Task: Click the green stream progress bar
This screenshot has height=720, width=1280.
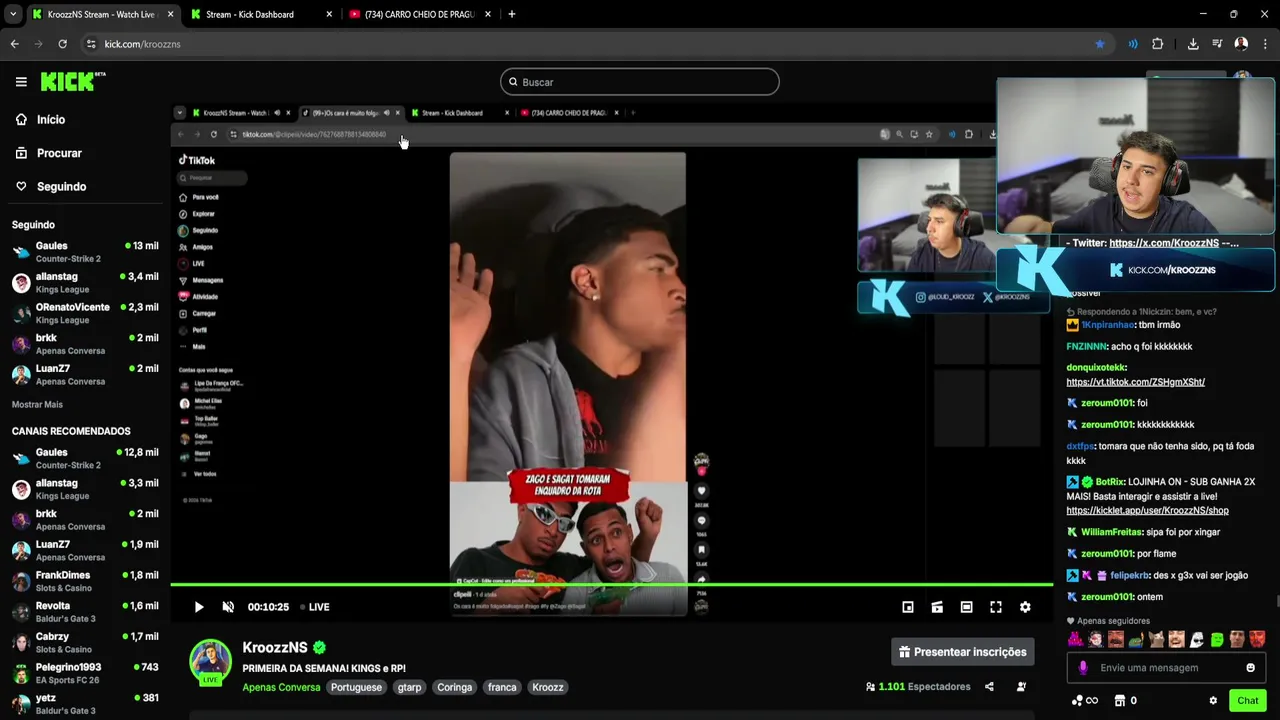Action: click(x=611, y=585)
